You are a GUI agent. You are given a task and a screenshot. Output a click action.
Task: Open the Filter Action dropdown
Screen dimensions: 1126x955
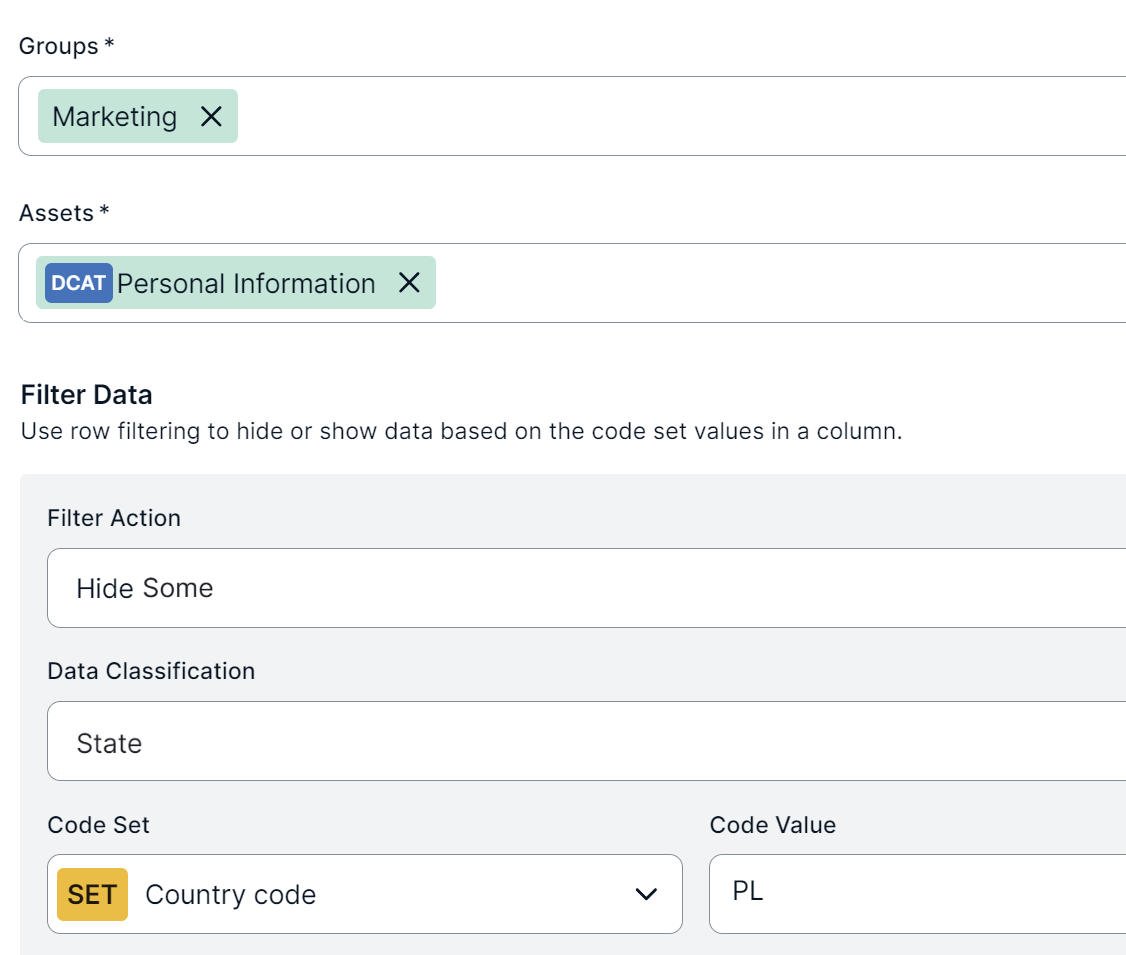pos(586,588)
